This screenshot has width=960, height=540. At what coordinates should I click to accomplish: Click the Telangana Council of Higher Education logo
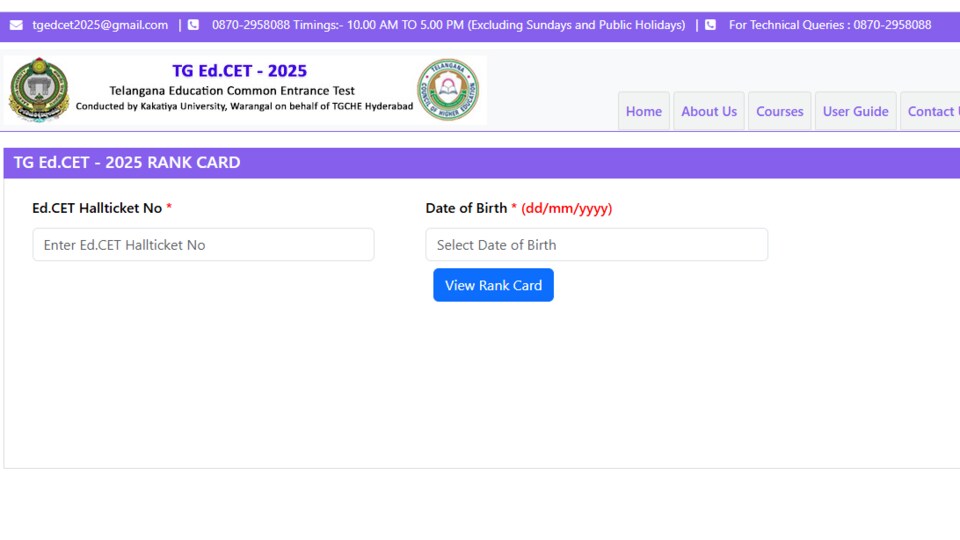pyautogui.click(x=448, y=90)
